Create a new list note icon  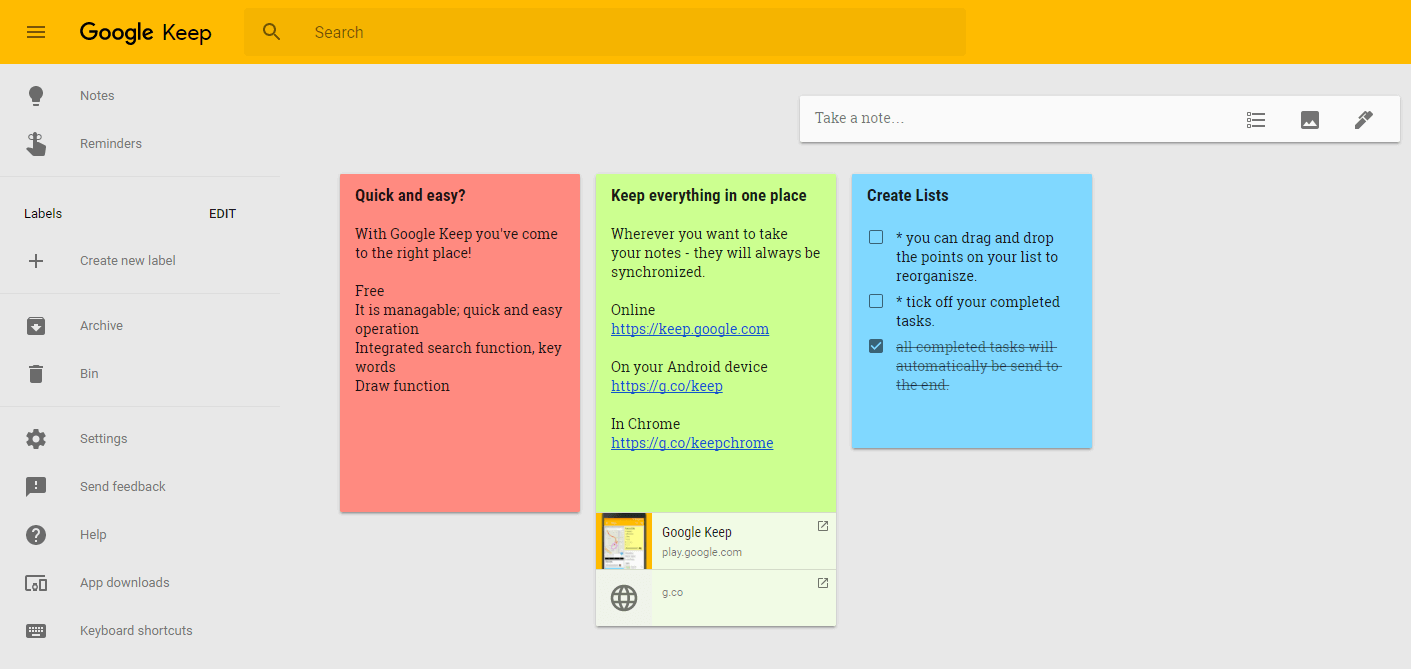coord(1256,120)
